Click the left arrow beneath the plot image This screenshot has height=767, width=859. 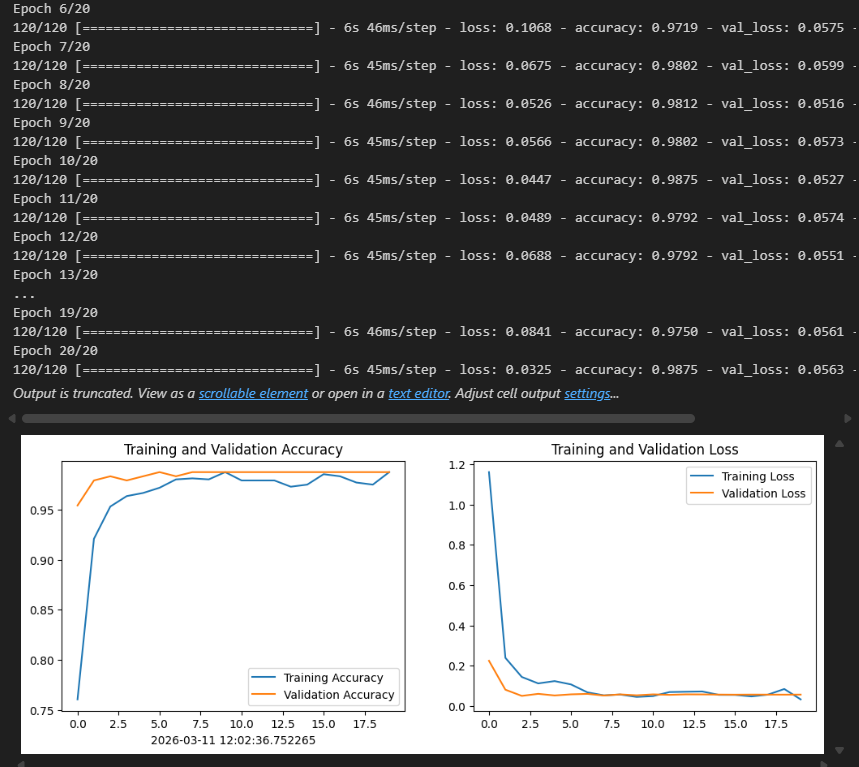tap(21, 763)
